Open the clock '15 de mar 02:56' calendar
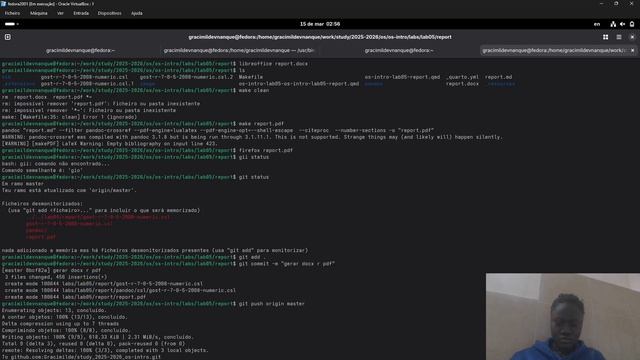640x360 pixels. pyautogui.click(x=320, y=24)
